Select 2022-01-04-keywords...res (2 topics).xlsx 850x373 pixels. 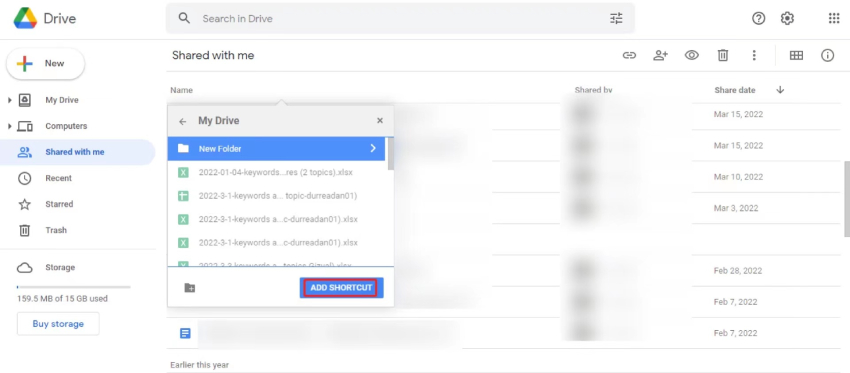click(x=276, y=172)
